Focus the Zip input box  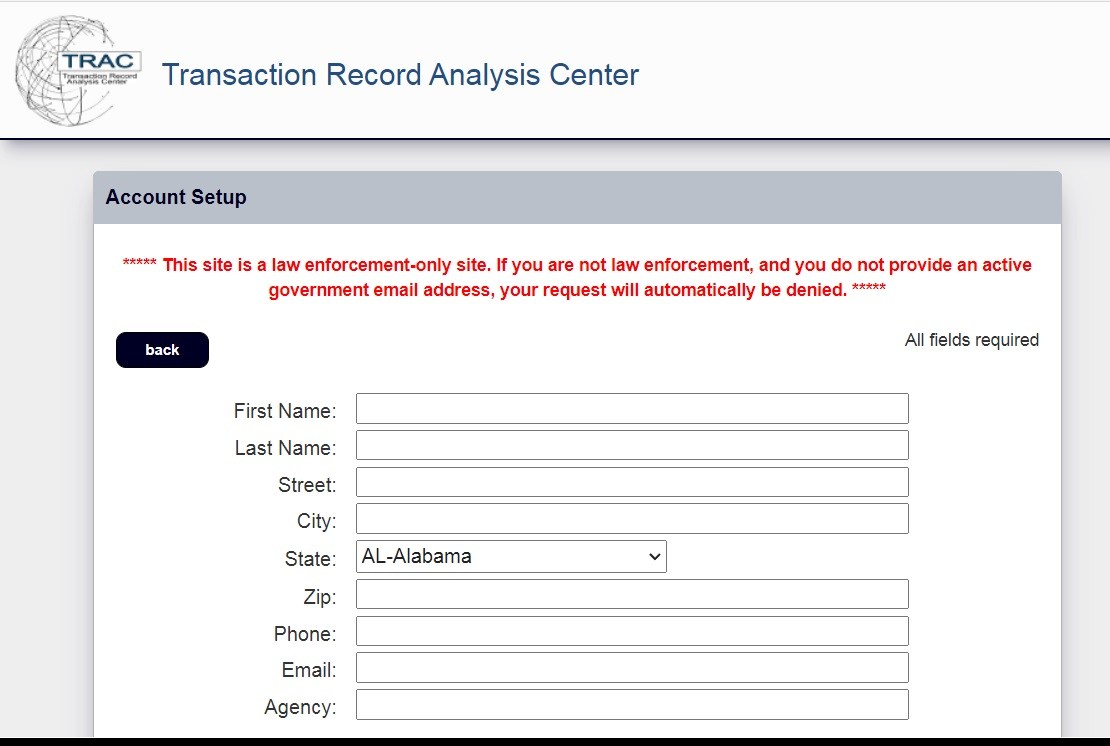[632, 595]
